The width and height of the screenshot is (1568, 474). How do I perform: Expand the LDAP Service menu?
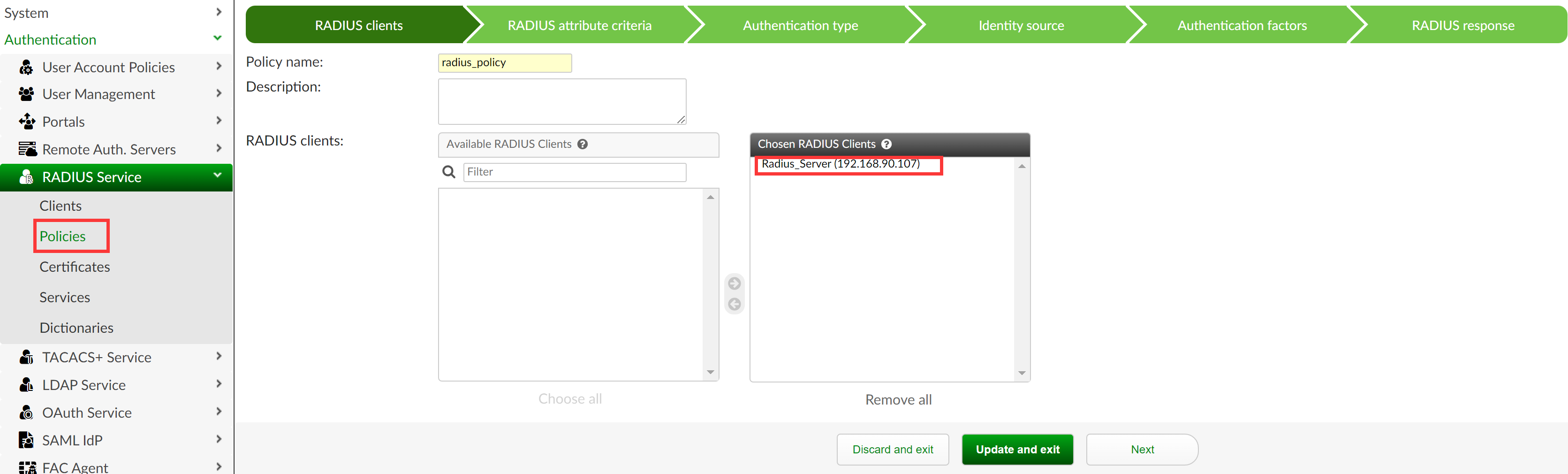tap(219, 384)
